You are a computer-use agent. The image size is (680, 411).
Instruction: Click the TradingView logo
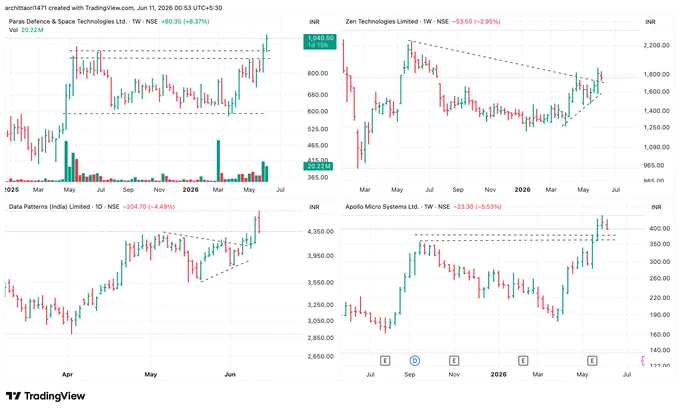(x=46, y=396)
